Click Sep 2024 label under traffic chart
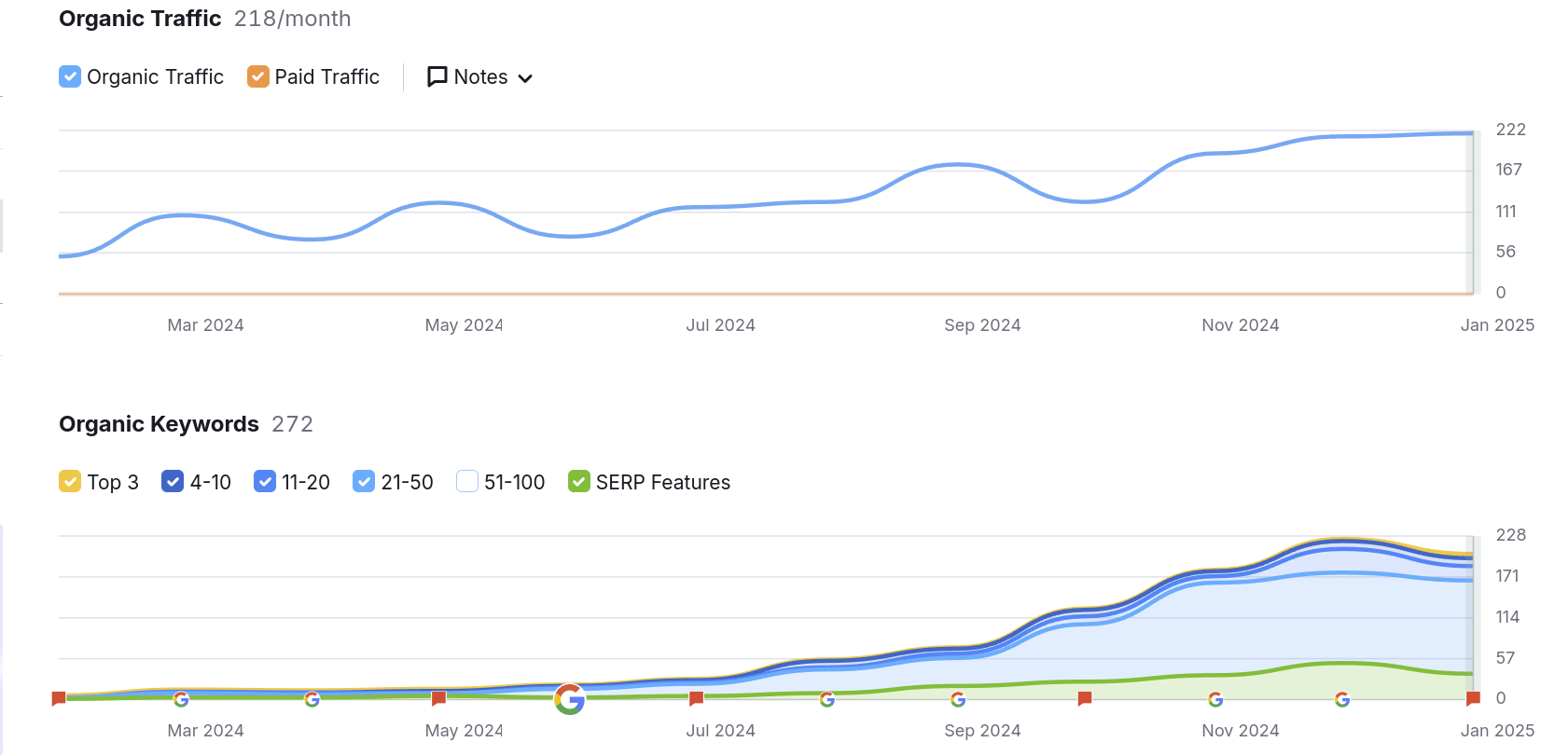The width and height of the screenshot is (1568, 756). pos(982,325)
